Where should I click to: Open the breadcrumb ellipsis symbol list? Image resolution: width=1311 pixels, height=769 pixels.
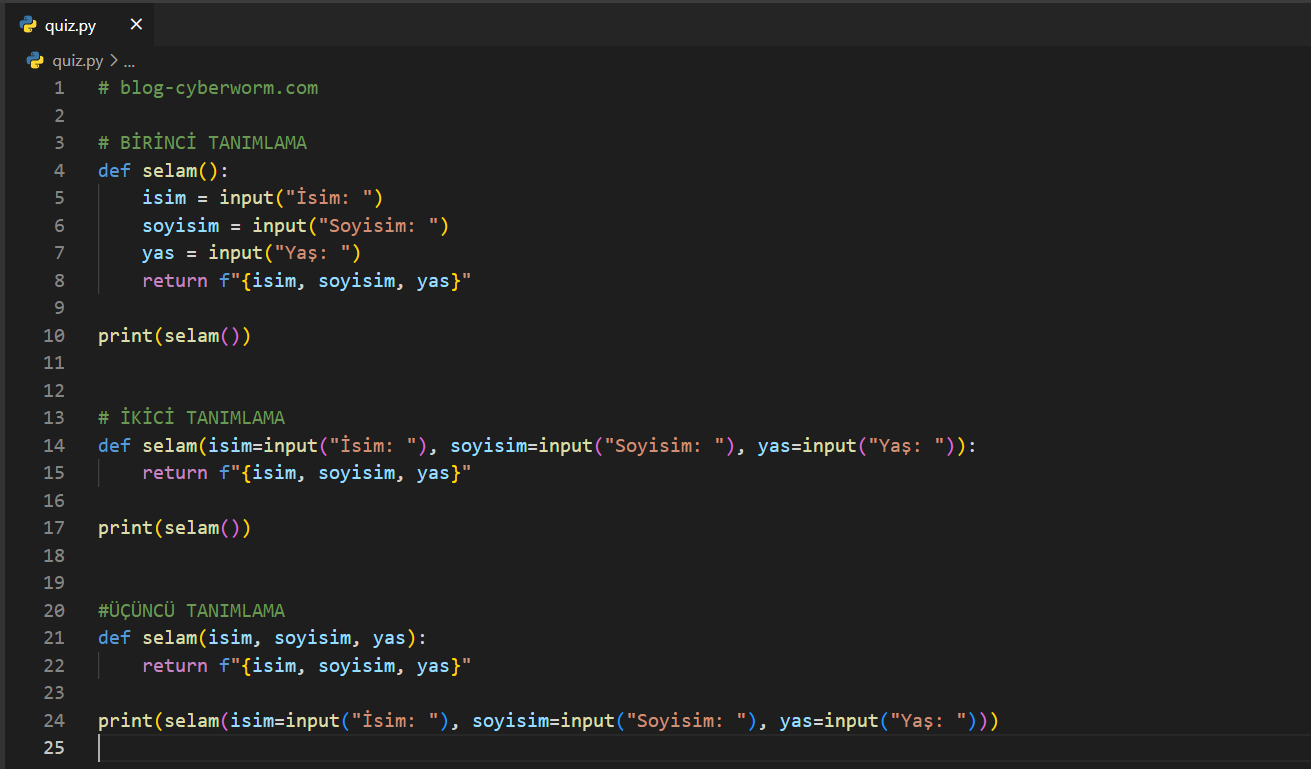[x=129, y=61]
